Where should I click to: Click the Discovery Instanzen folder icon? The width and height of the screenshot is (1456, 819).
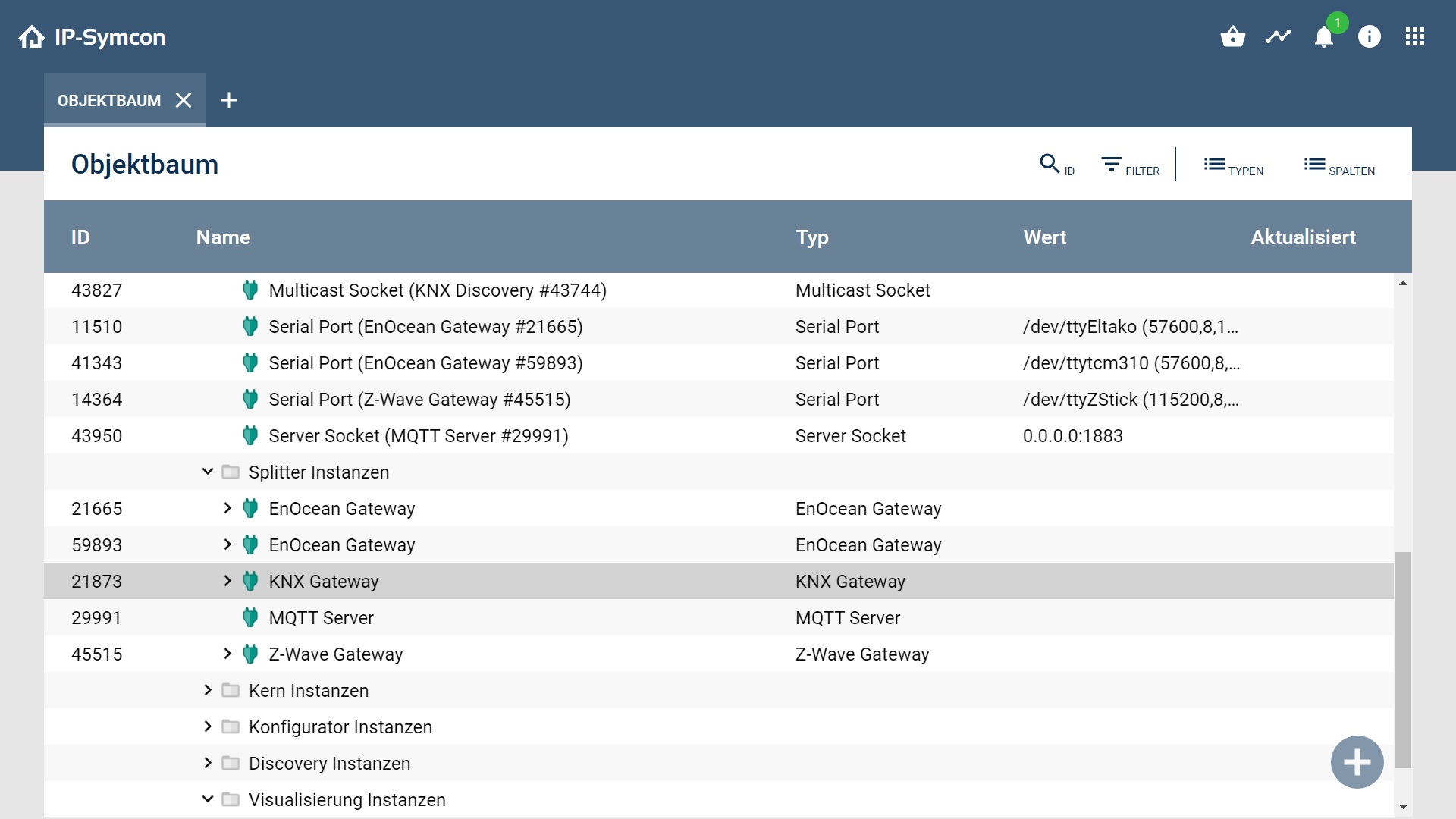[x=231, y=763]
